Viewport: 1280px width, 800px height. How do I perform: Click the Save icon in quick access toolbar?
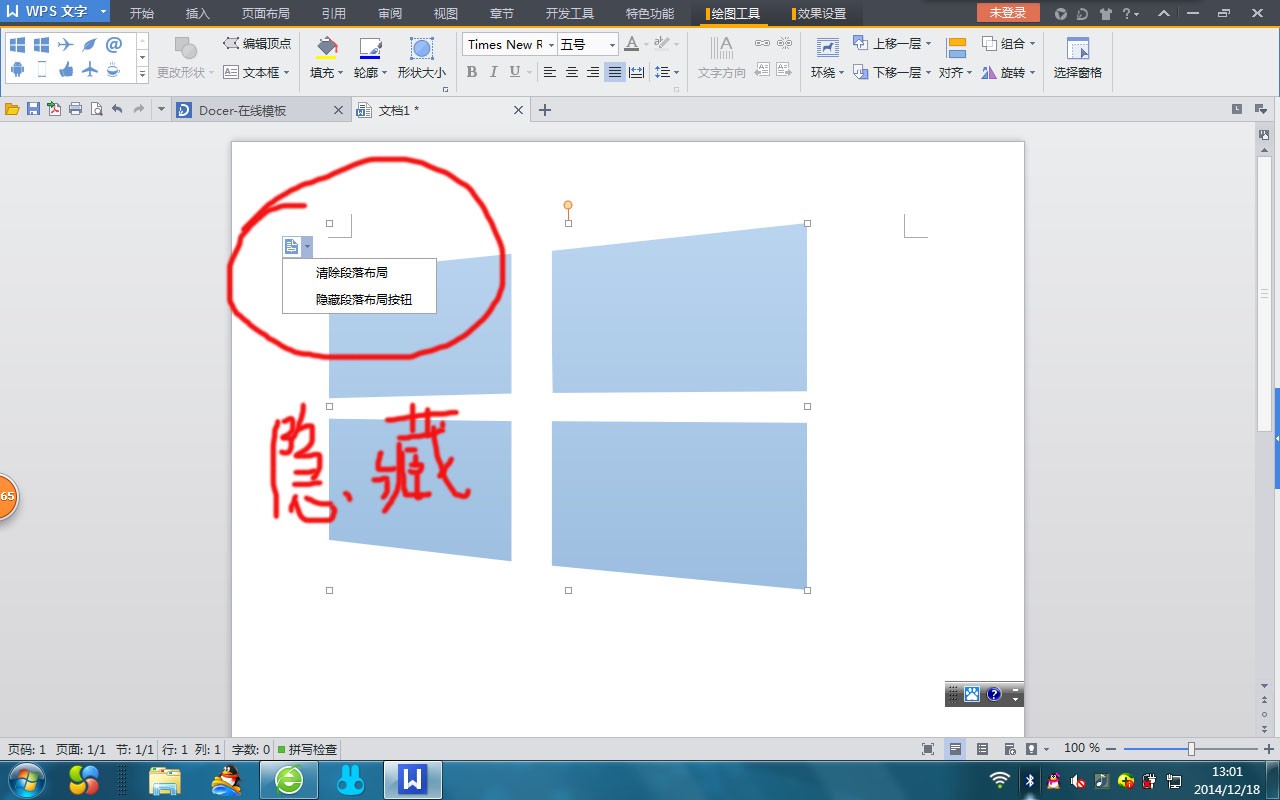(x=33, y=110)
